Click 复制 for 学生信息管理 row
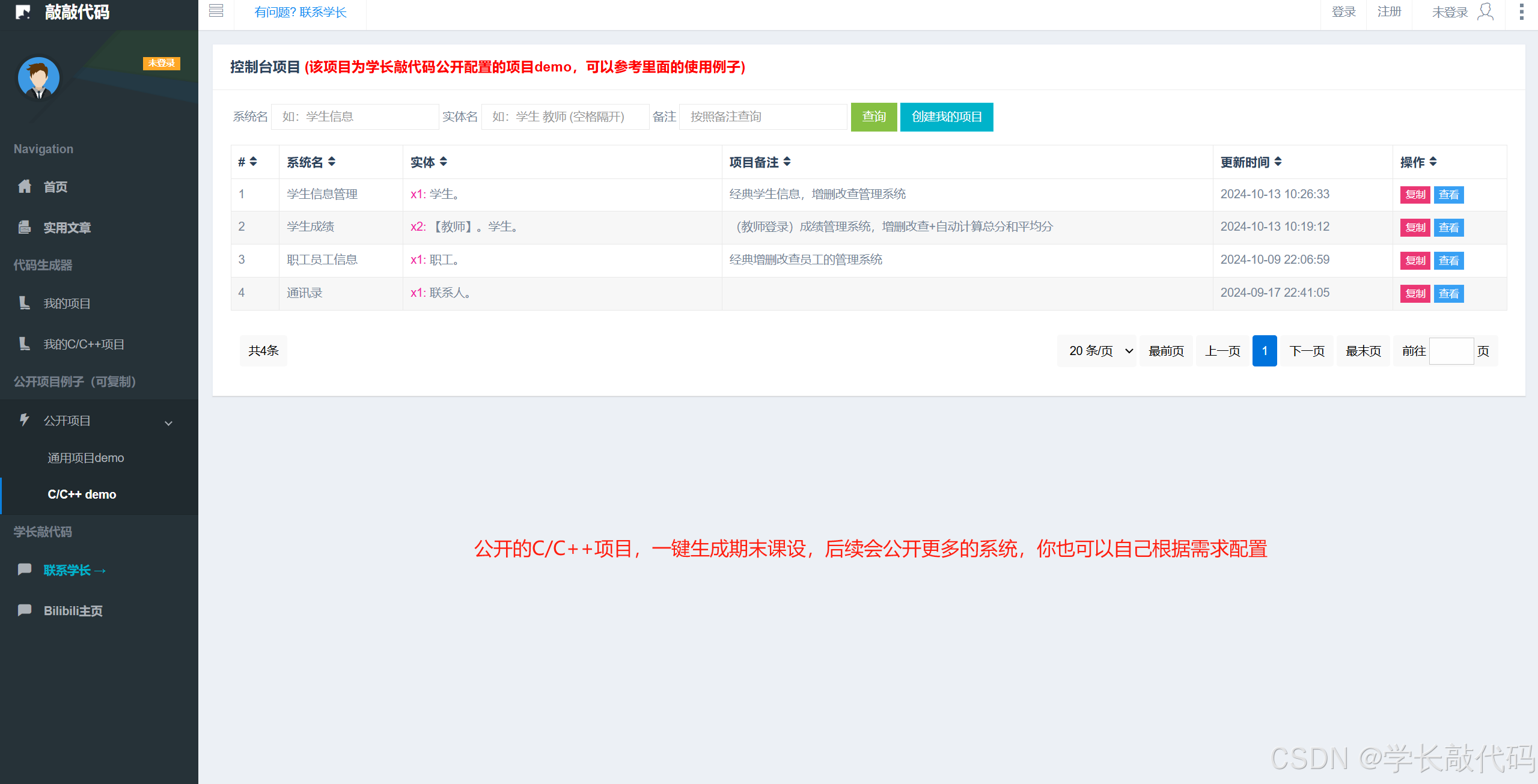Image resolution: width=1538 pixels, height=784 pixels. click(1415, 195)
